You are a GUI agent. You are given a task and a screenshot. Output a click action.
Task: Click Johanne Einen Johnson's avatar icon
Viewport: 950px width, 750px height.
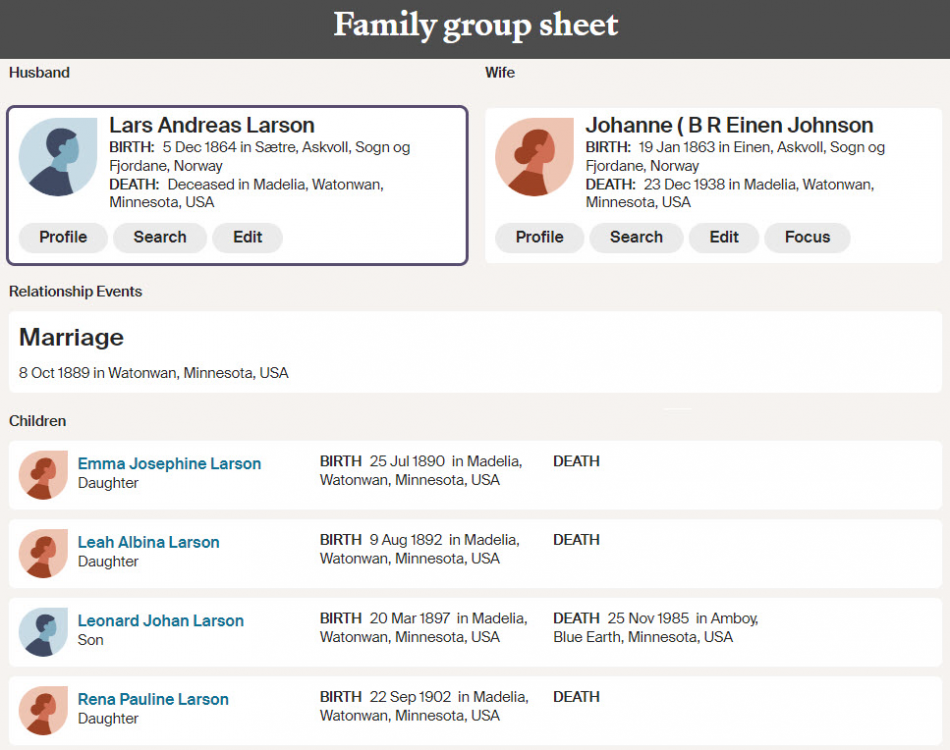point(534,157)
